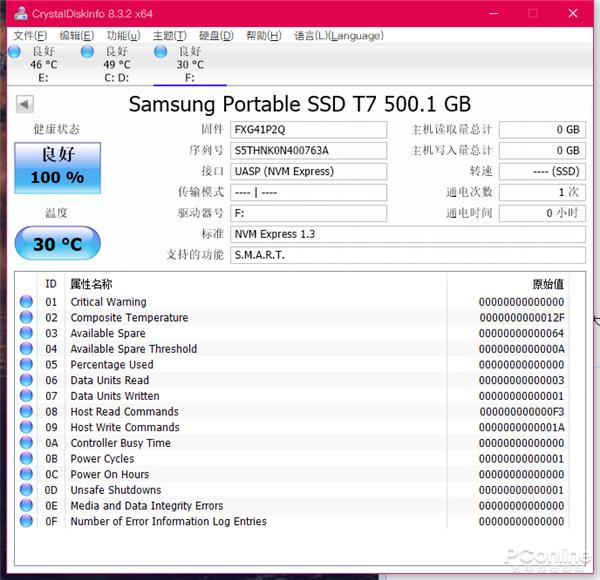Viewport: 600px width, 580px height.
Task: Click the status orb for Available Spare Threshold
Action: pos(26,349)
